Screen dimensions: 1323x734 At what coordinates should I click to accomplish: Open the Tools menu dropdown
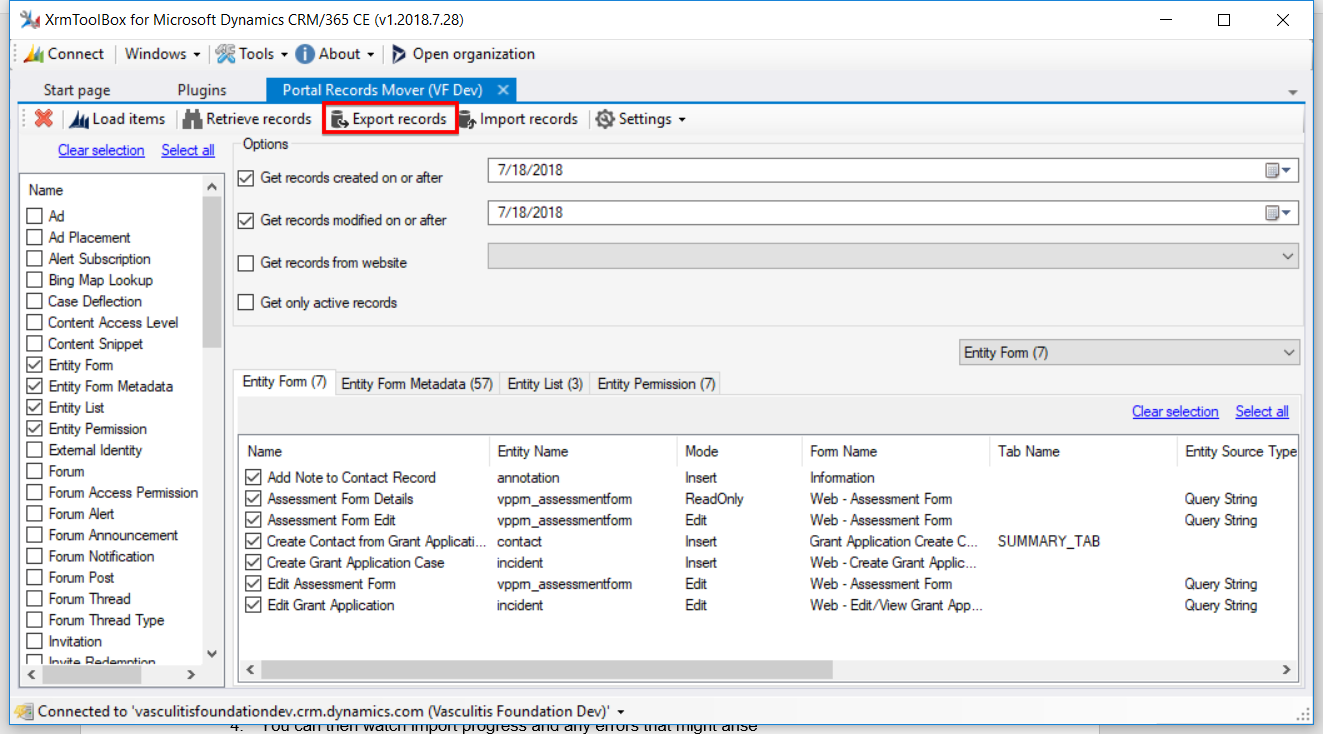coord(252,54)
